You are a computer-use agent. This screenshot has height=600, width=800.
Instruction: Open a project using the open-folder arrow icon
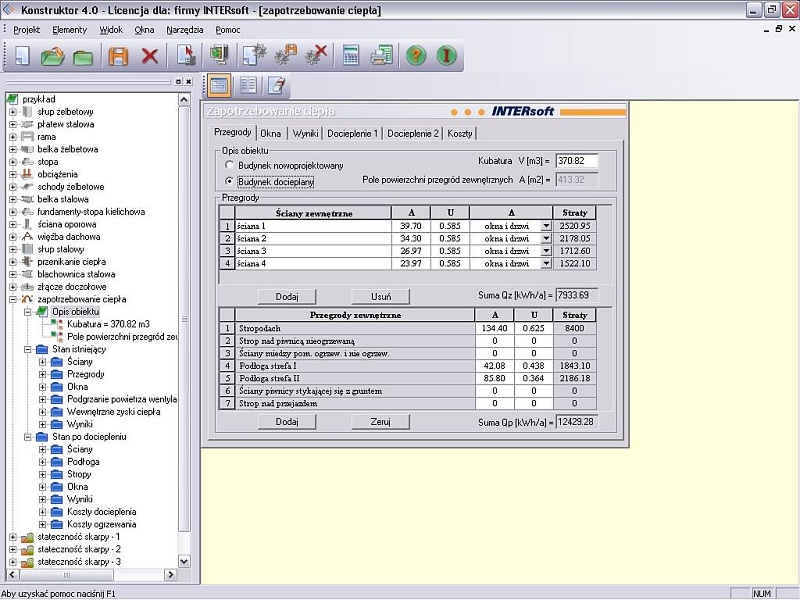point(53,55)
